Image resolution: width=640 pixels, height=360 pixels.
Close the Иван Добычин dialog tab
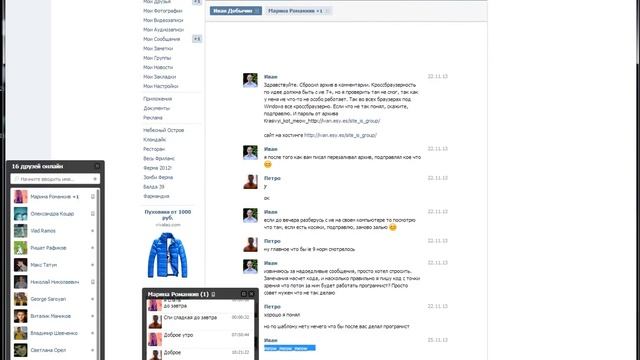pos(257,11)
